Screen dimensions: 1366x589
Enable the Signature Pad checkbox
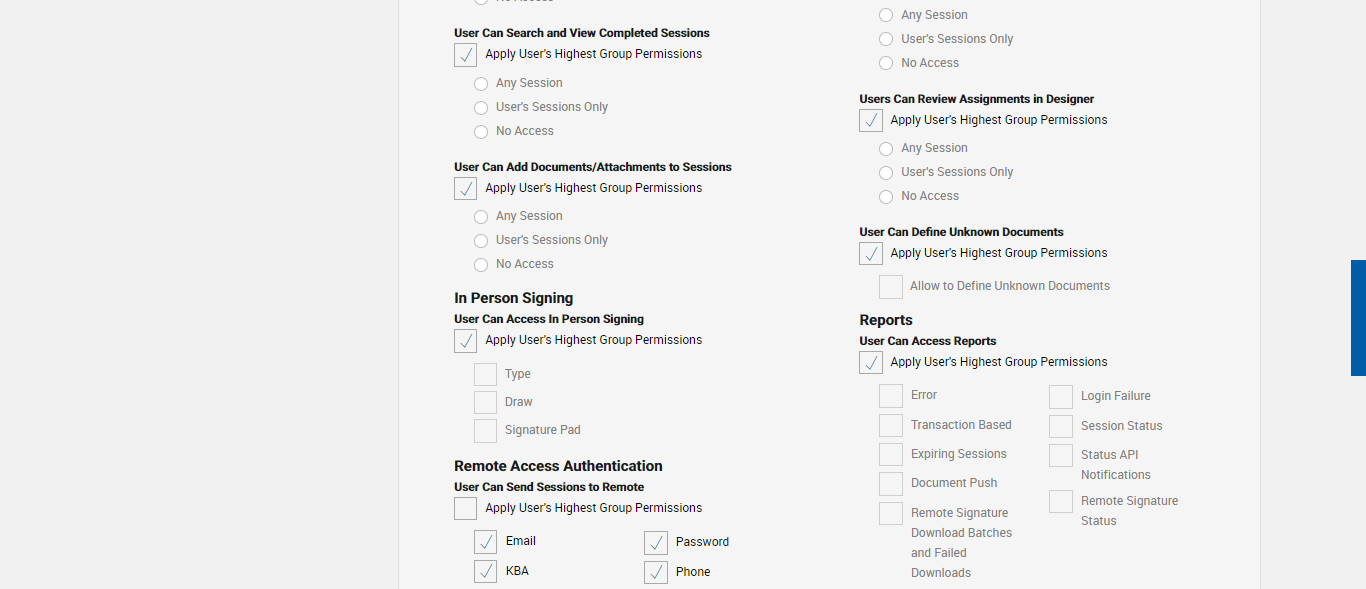(485, 431)
